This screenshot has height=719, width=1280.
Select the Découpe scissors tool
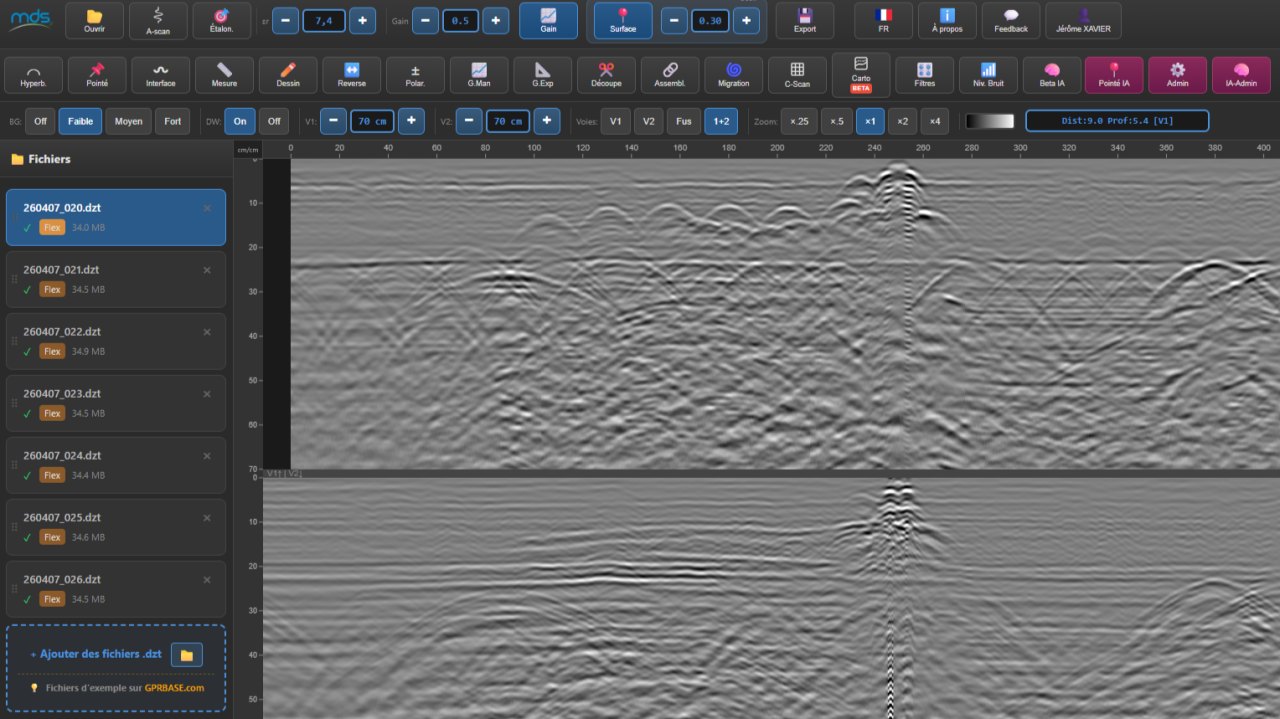click(x=606, y=75)
